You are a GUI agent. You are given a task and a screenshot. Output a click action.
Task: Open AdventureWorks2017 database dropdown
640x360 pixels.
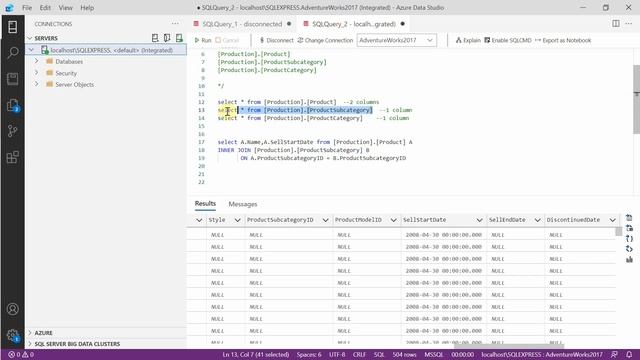click(x=396, y=40)
